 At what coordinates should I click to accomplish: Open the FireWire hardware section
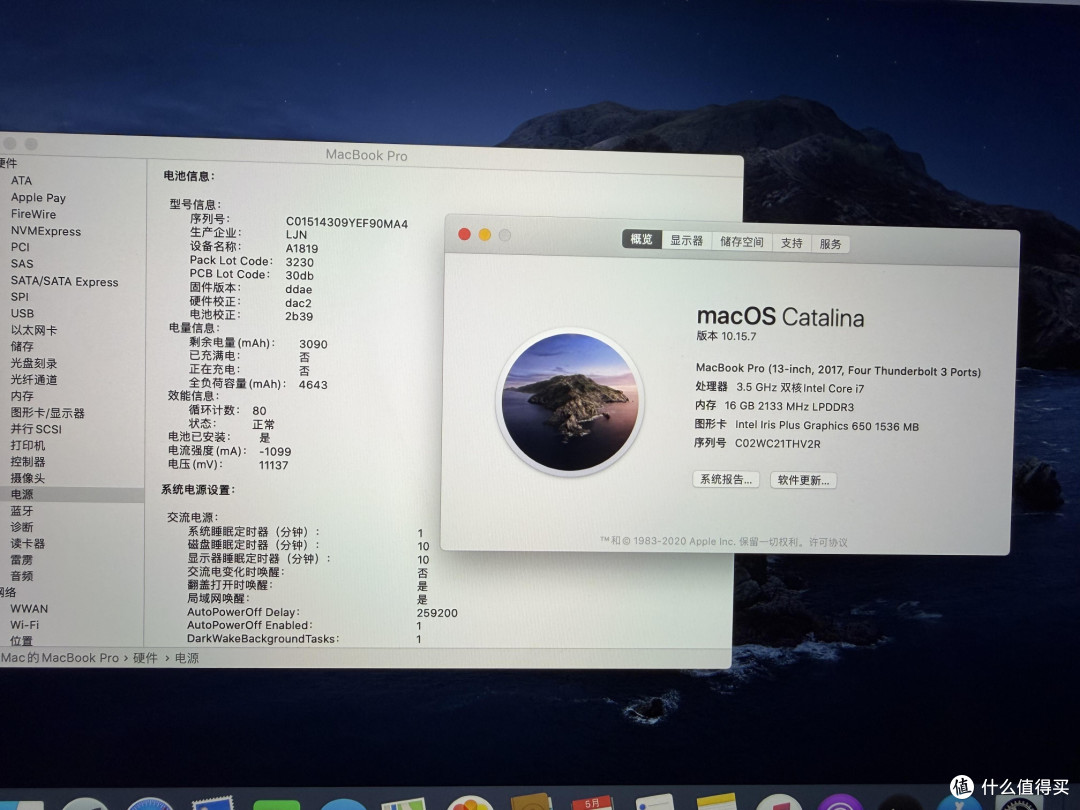(33, 214)
